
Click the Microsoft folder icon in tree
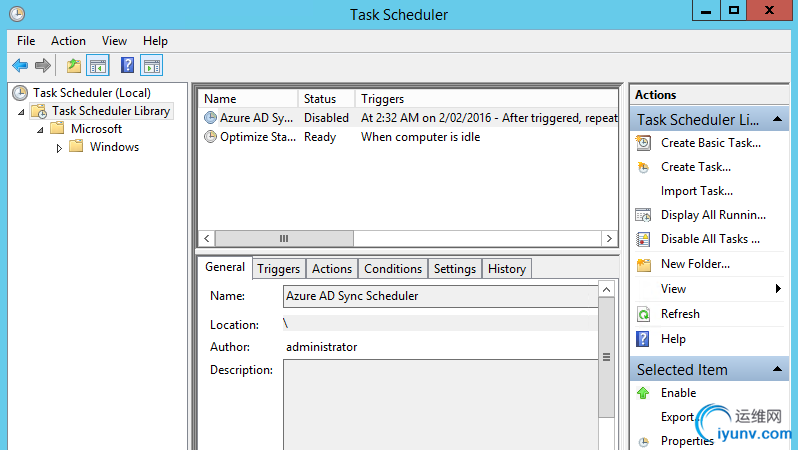pos(58,128)
